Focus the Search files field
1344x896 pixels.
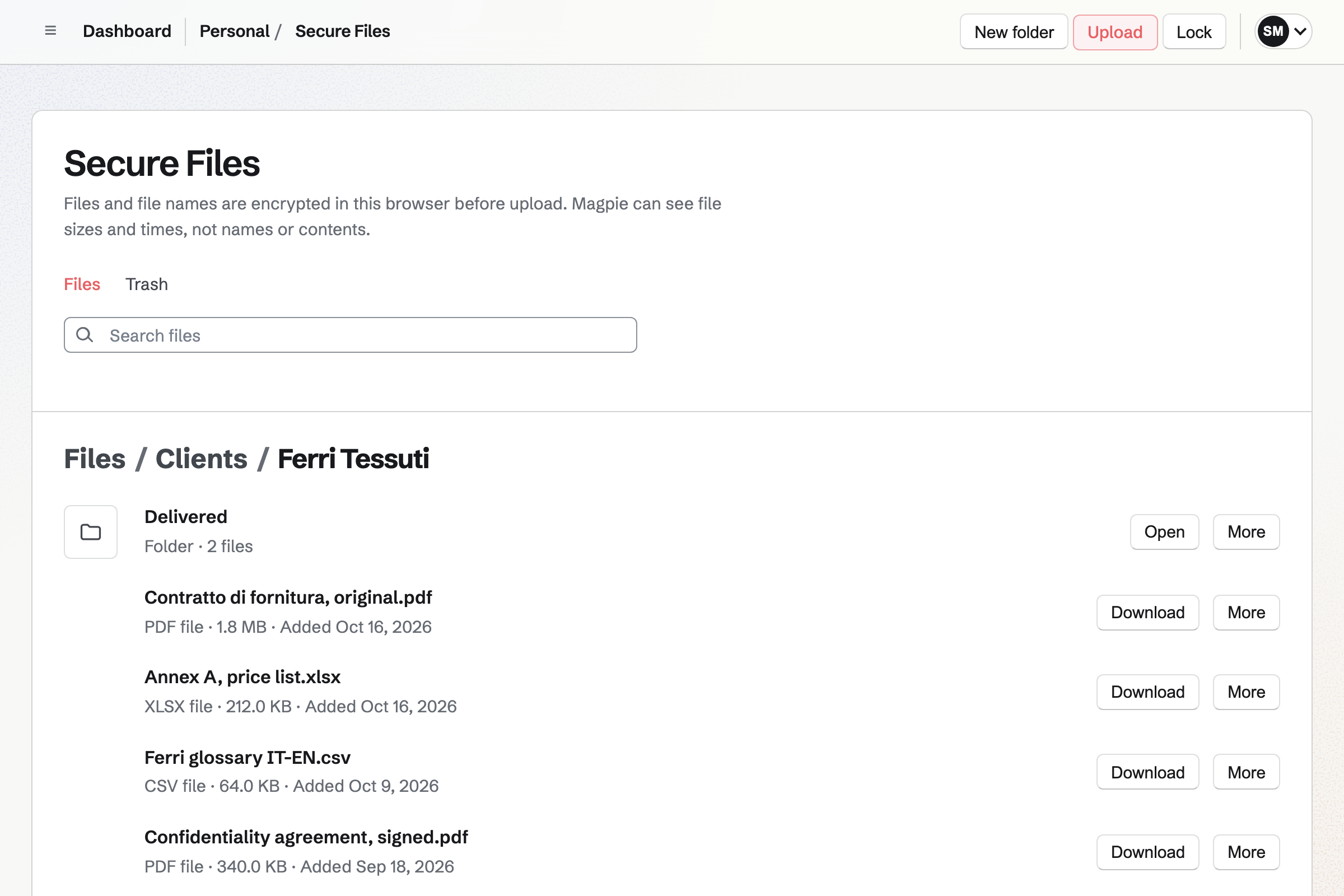tap(351, 335)
